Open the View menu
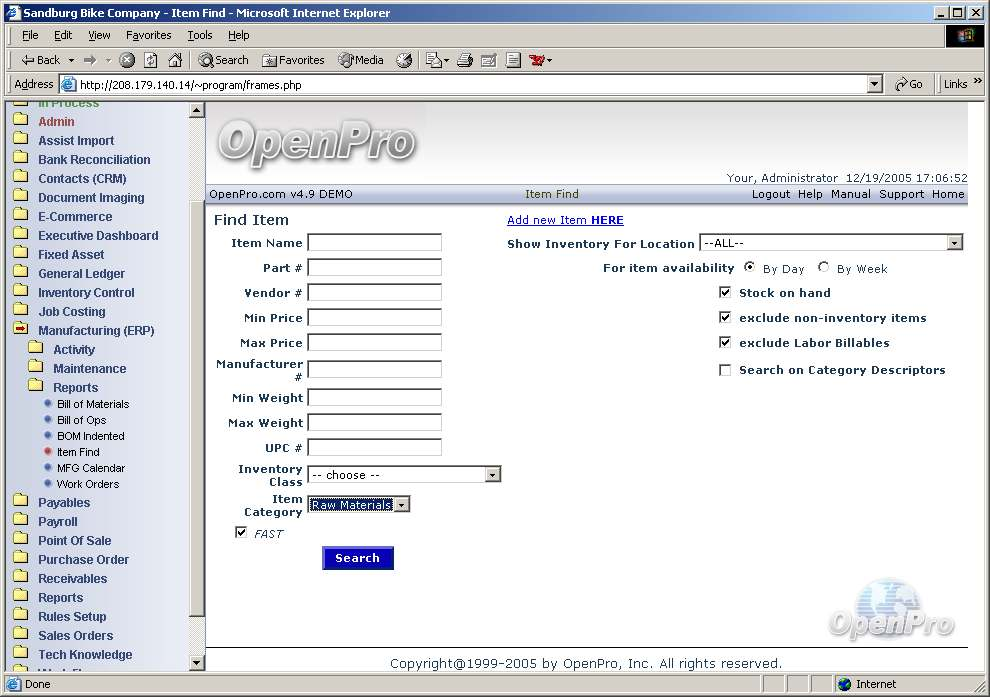This screenshot has height=697, width=990. pyautogui.click(x=99, y=35)
